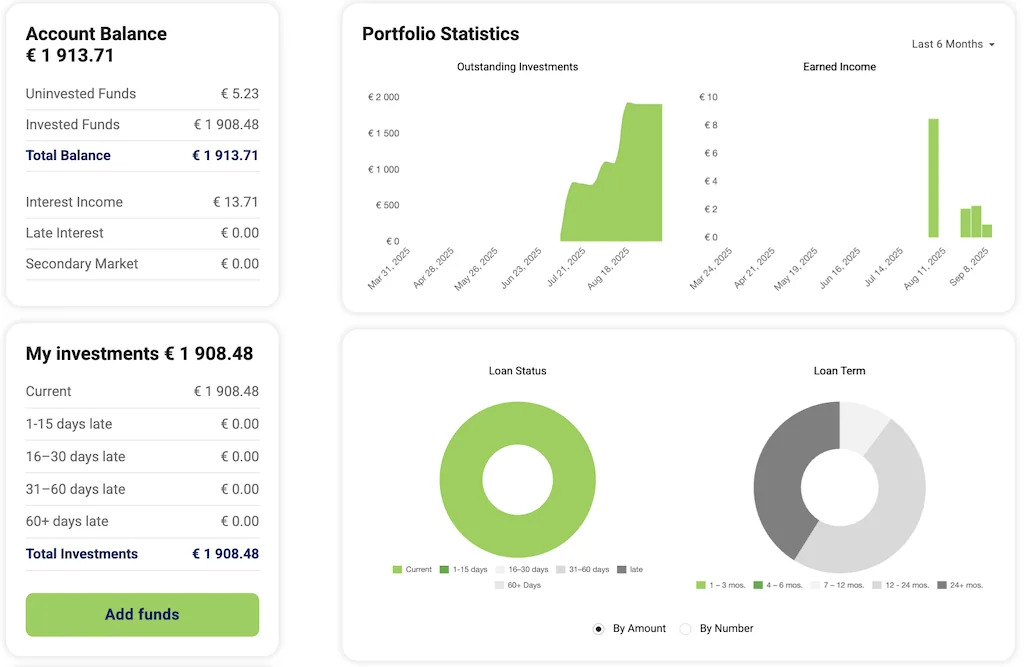Toggle the 12 - 24 mos. legend square
Screen dimensions: 1024x667
pyautogui.click(x=877, y=585)
